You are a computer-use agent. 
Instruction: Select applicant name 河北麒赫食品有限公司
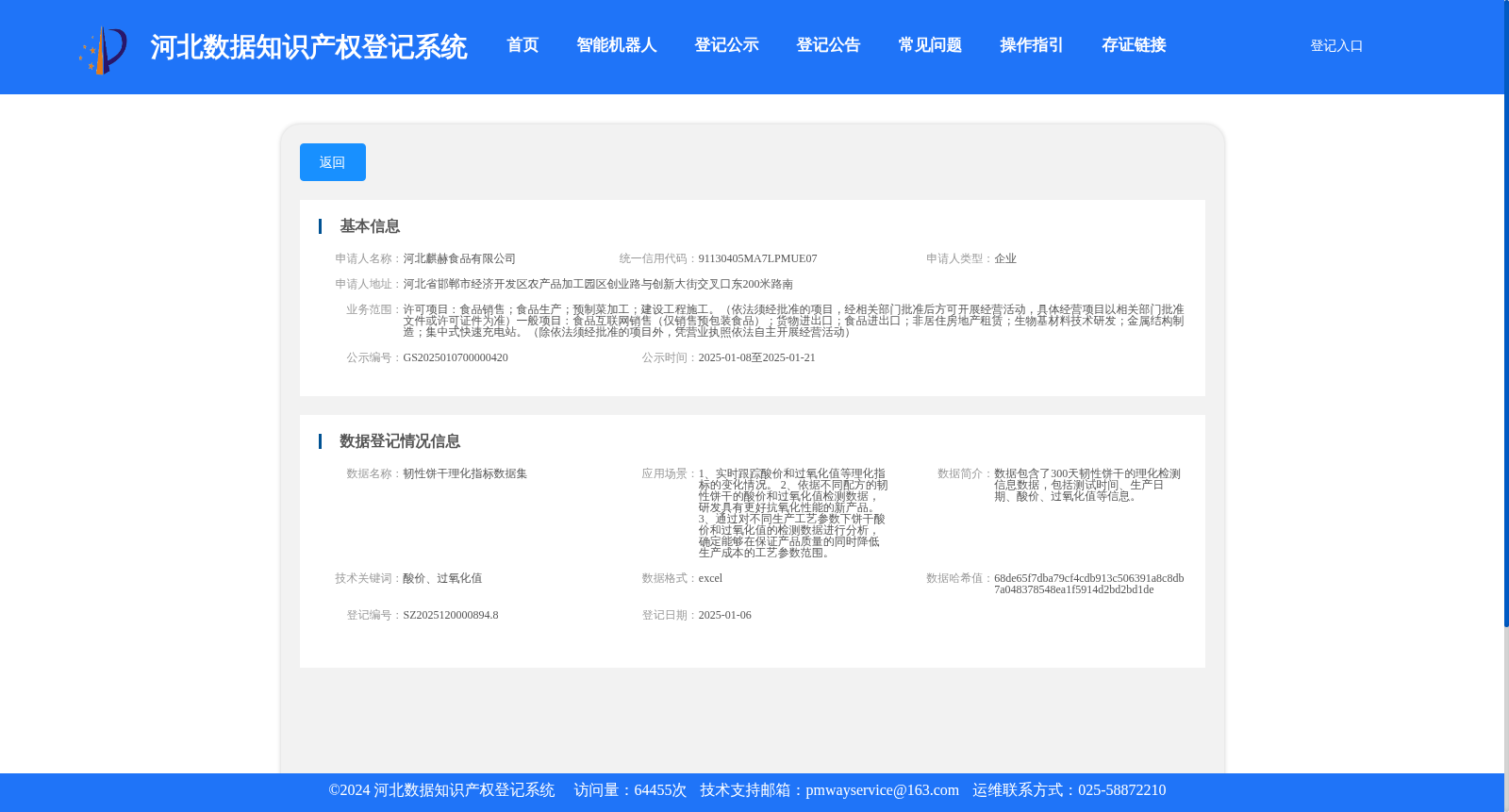pyautogui.click(x=459, y=258)
